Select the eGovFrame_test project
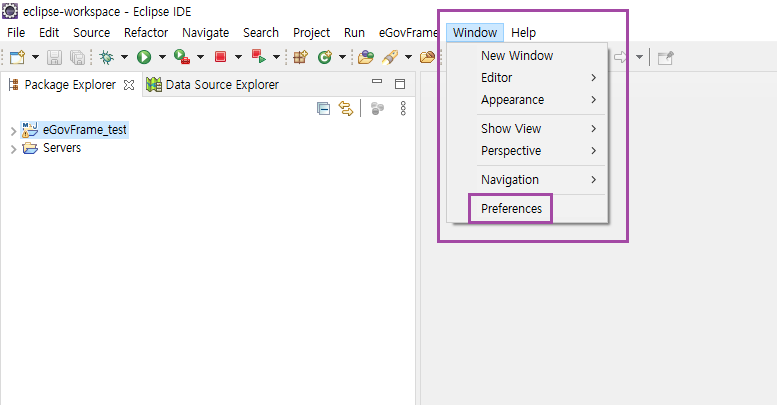This screenshot has height=405, width=777. point(85,130)
